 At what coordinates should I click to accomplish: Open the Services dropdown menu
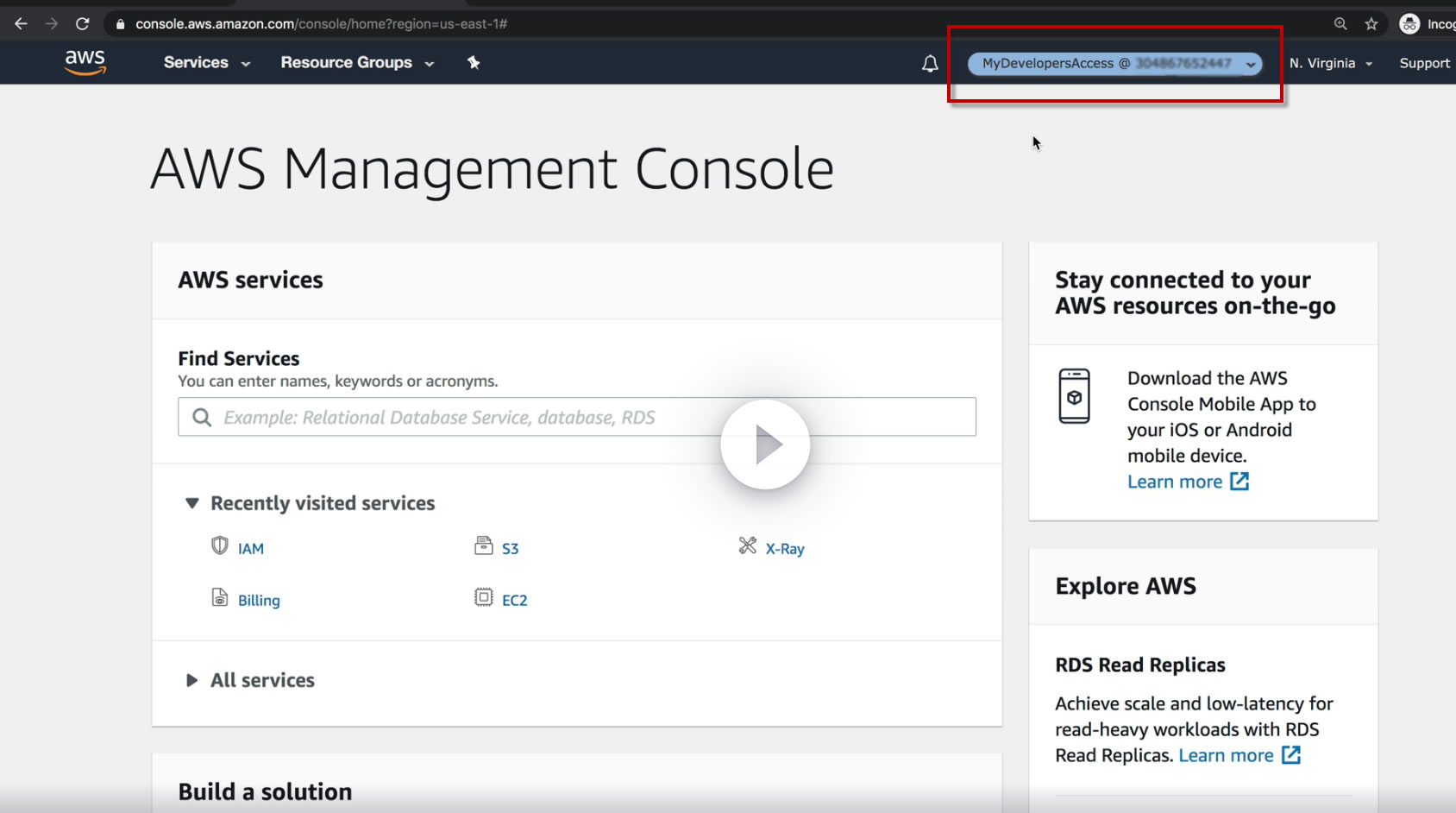(x=206, y=63)
